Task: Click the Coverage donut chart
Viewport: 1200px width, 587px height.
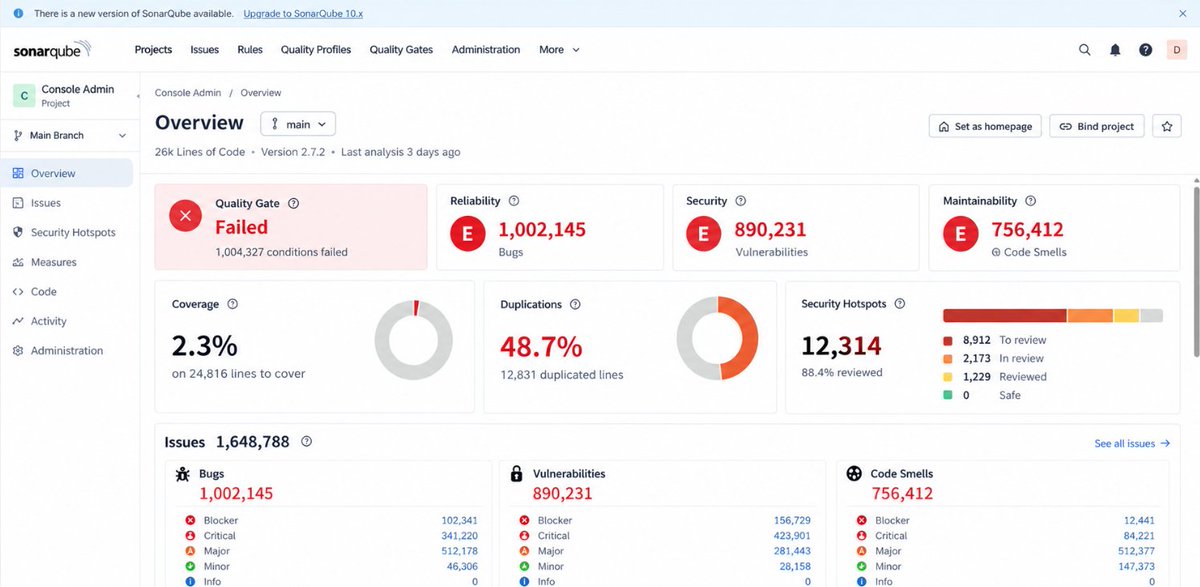Action: click(414, 340)
